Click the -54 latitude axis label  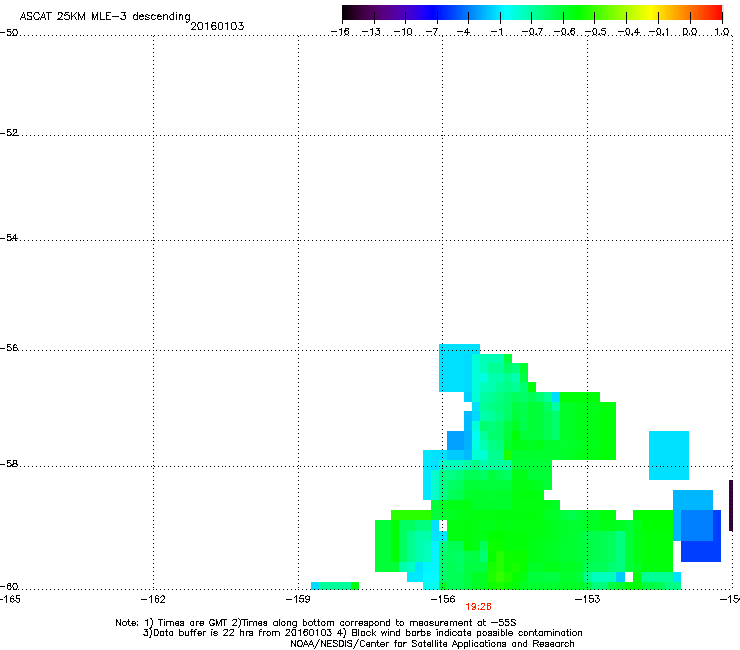coord(9,237)
